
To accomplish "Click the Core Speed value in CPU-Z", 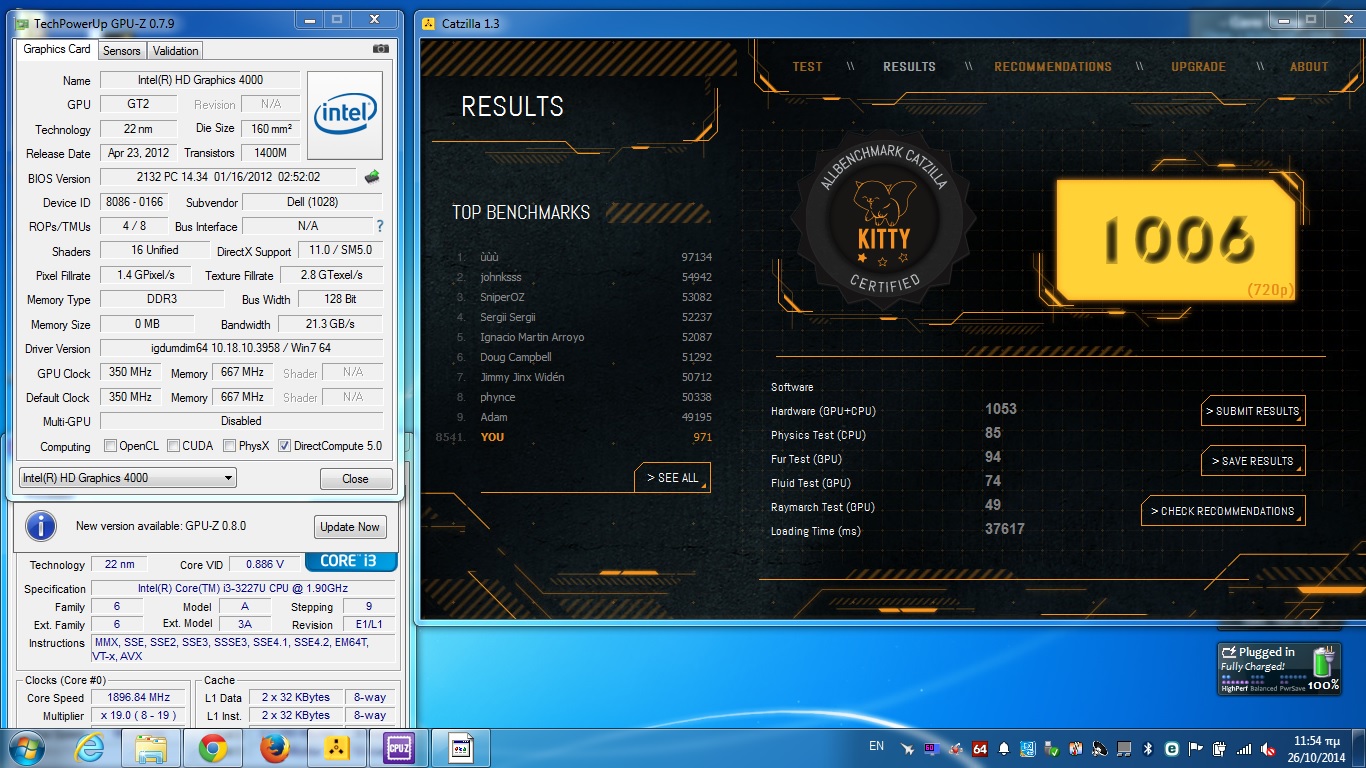I will pyautogui.click(x=136, y=697).
